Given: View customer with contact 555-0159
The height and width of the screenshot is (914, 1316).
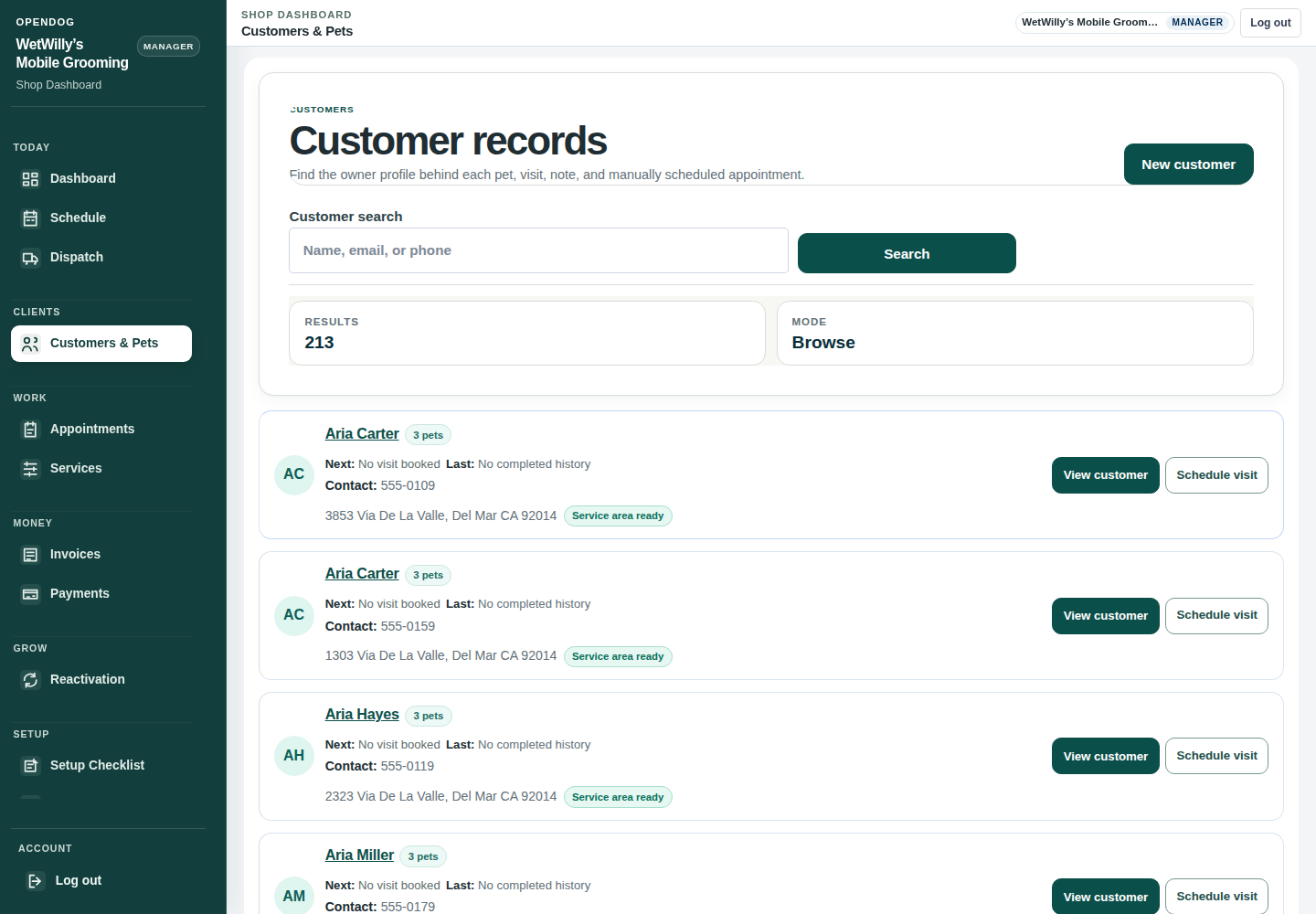Looking at the screenshot, I should [1105, 616].
